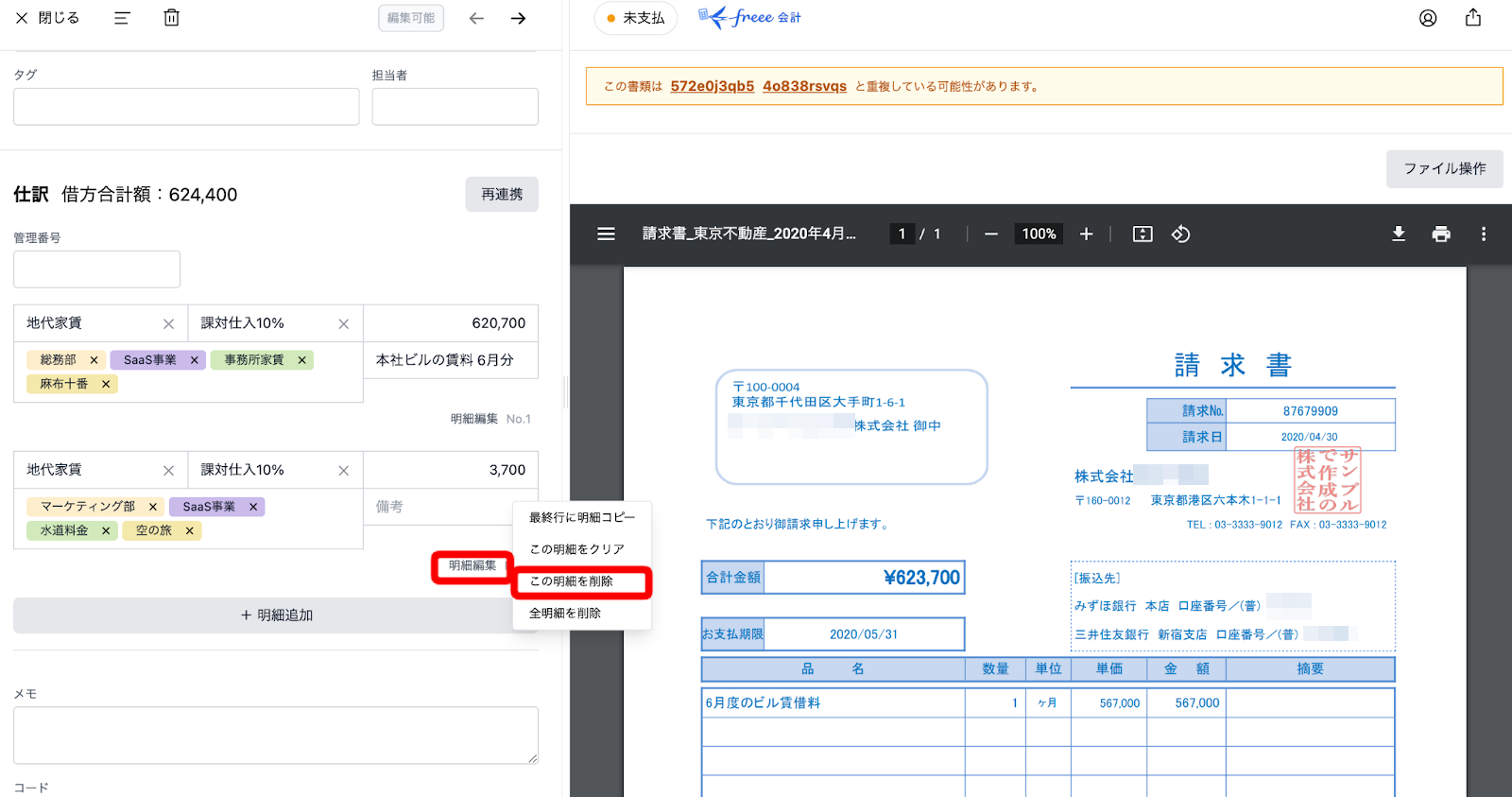This screenshot has height=797, width=1512.
Task: Clear 地代家賃 account in first row
Action: point(168,323)
